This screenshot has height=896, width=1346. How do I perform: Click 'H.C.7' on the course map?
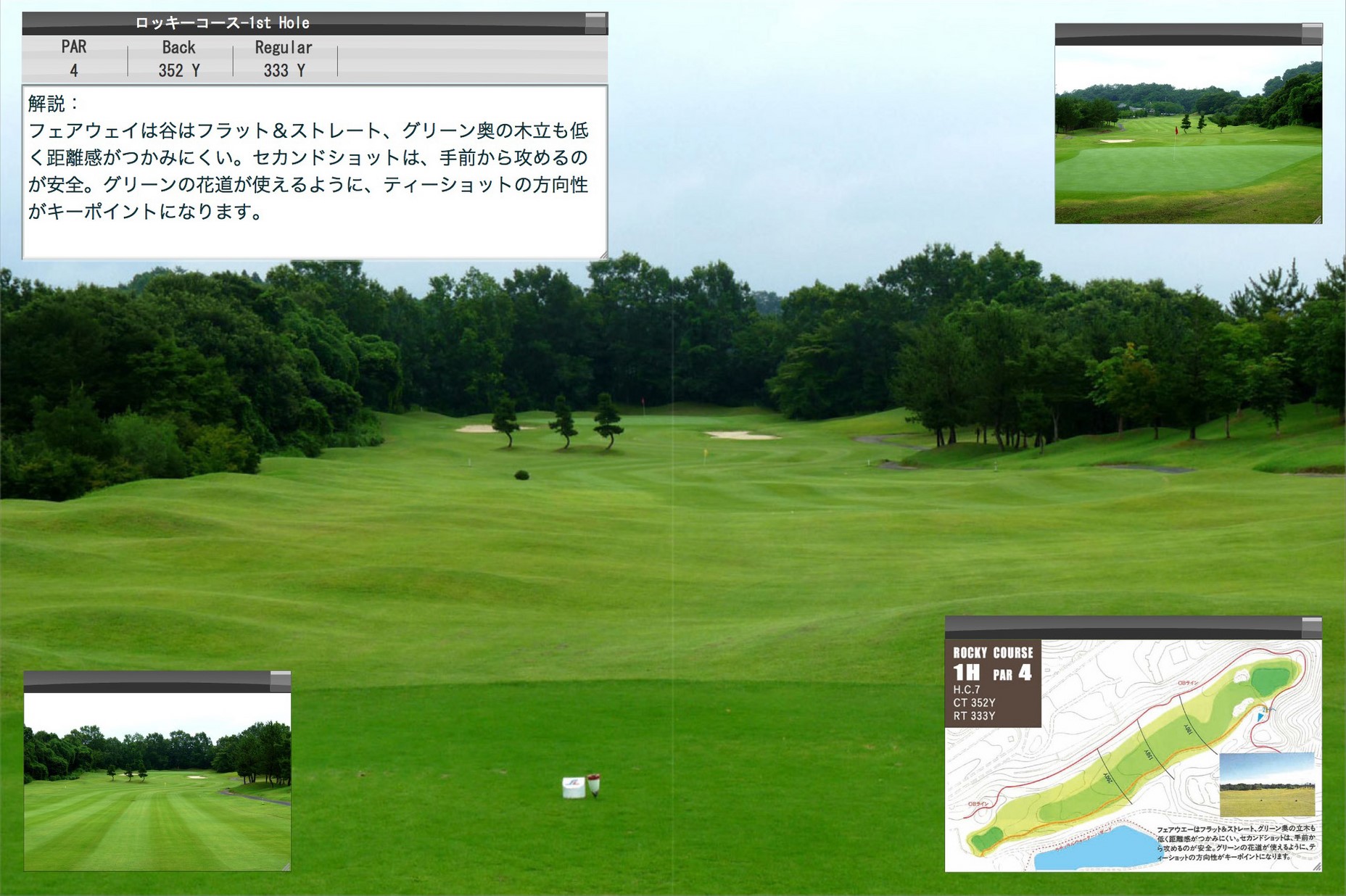[x=967, y=689]
